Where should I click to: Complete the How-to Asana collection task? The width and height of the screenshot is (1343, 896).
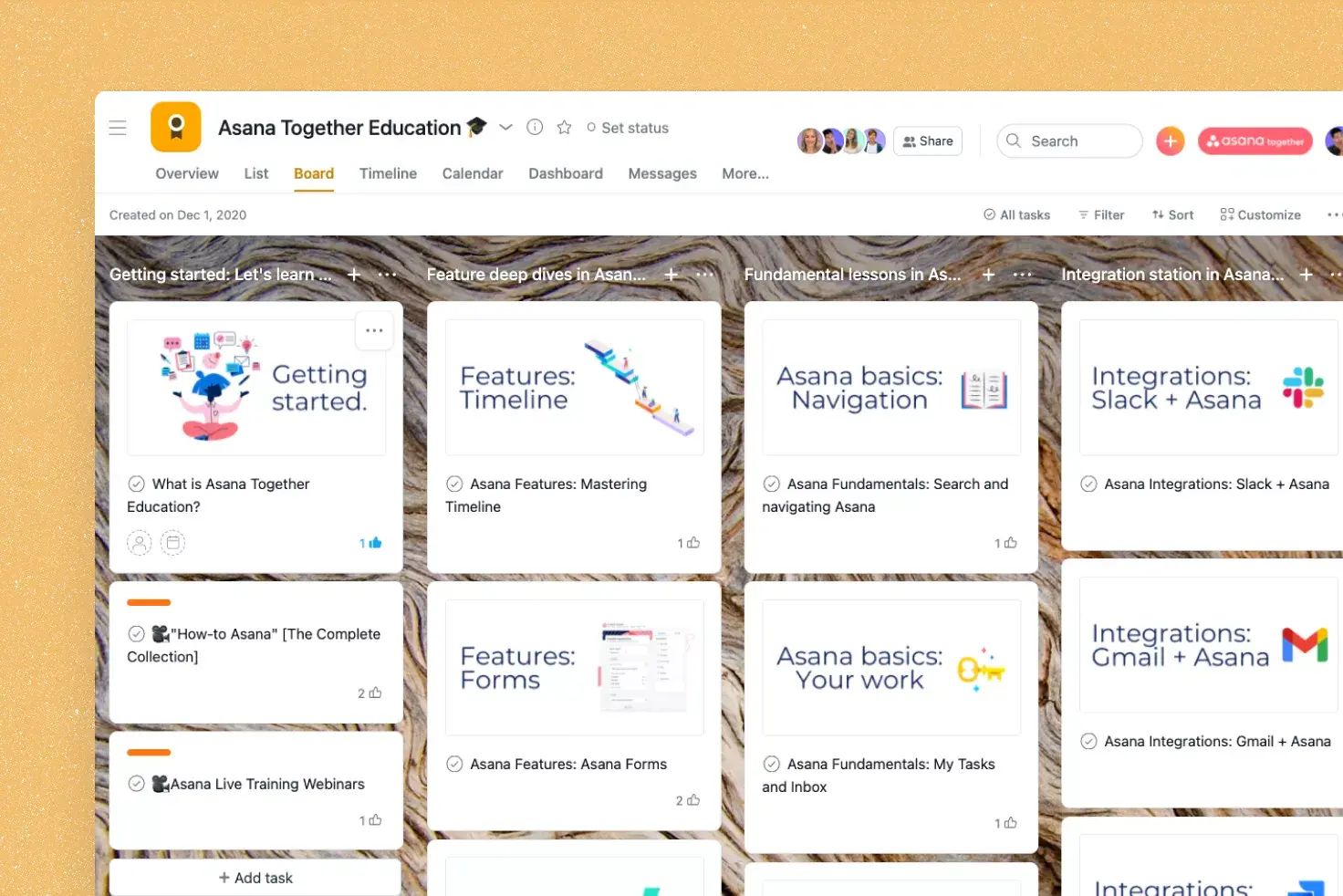[x=136, y=633]
